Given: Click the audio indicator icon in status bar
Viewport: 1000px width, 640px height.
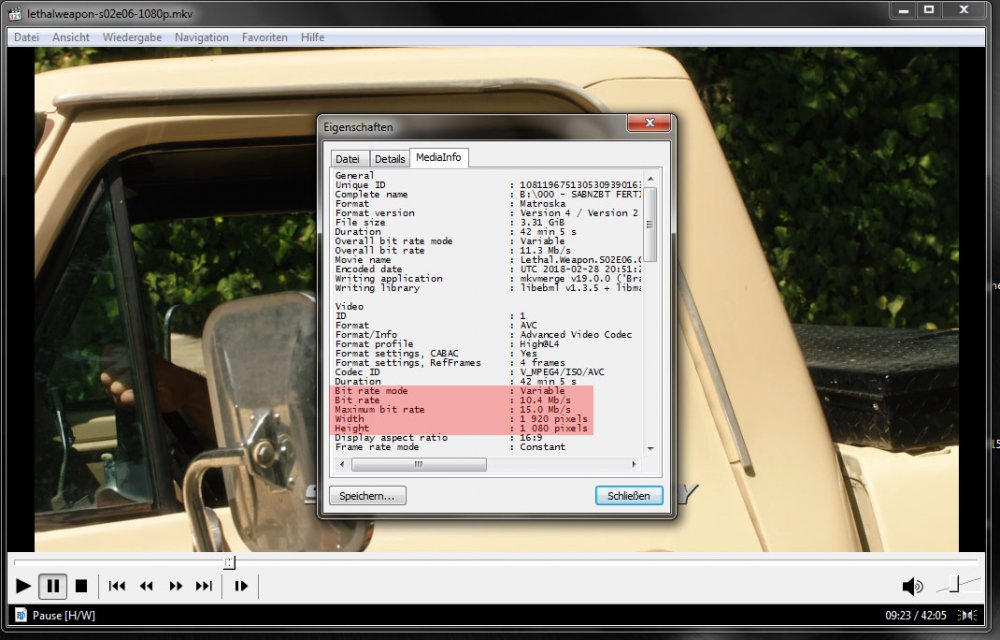Looking at the screenshot, I should click(969, 615).
